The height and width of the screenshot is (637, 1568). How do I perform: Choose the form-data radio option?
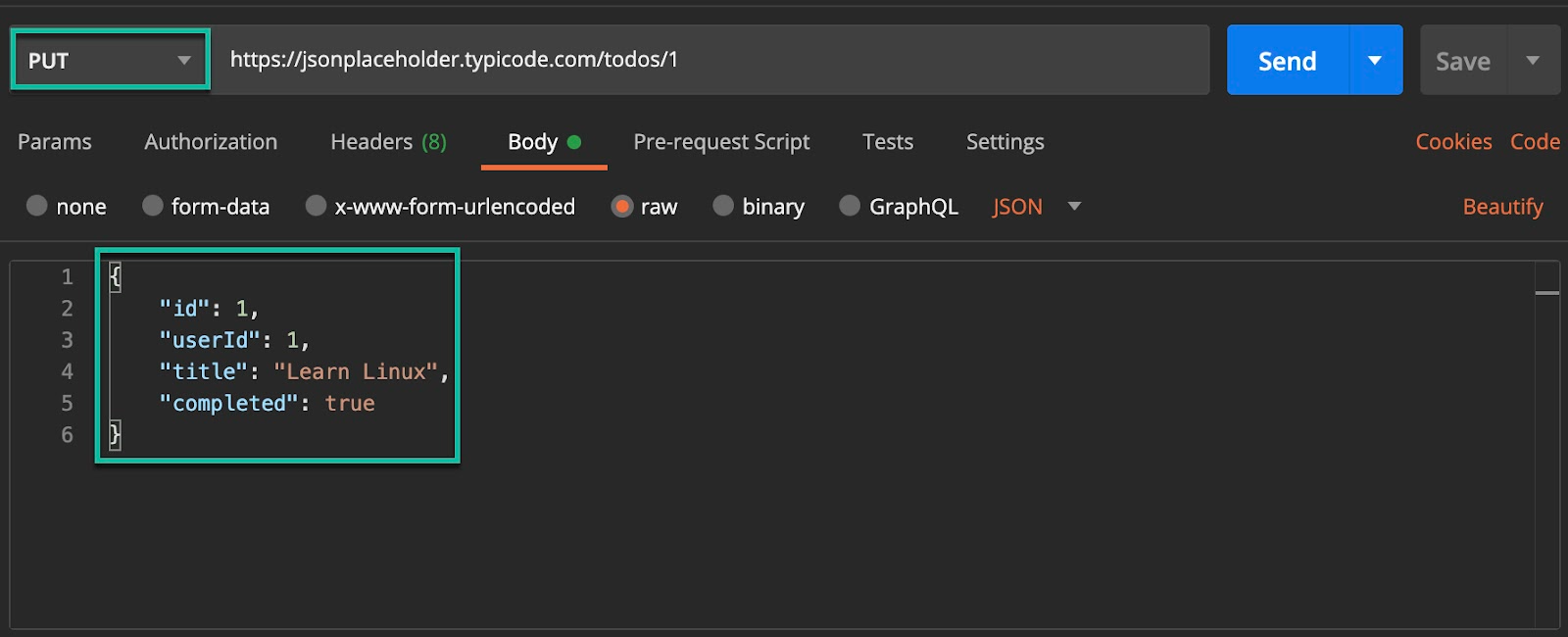pos(153,206)
